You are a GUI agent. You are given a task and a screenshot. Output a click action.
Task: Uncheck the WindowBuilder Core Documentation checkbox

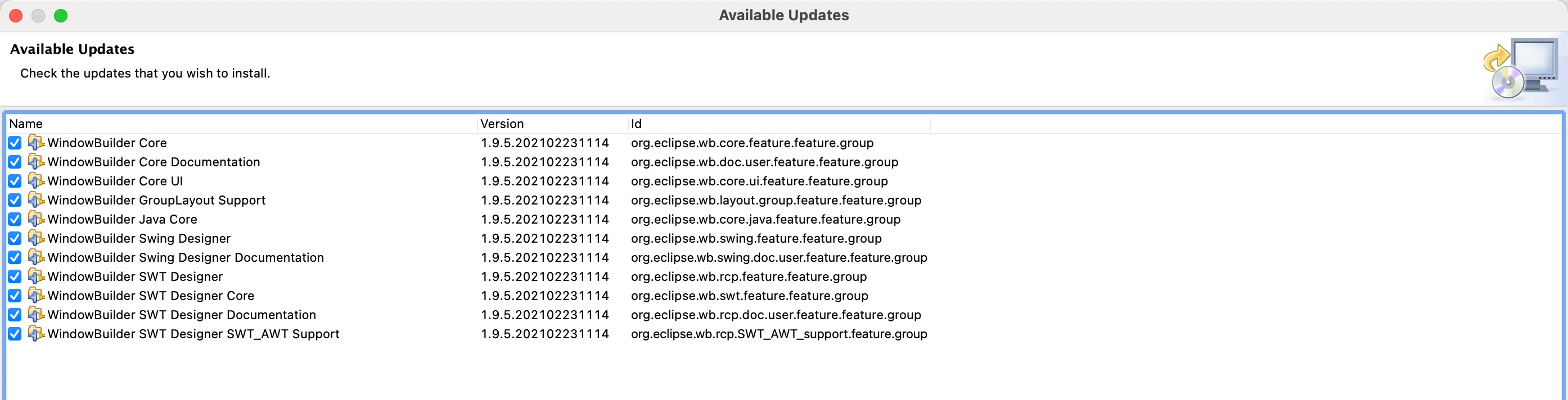point(15,162)
